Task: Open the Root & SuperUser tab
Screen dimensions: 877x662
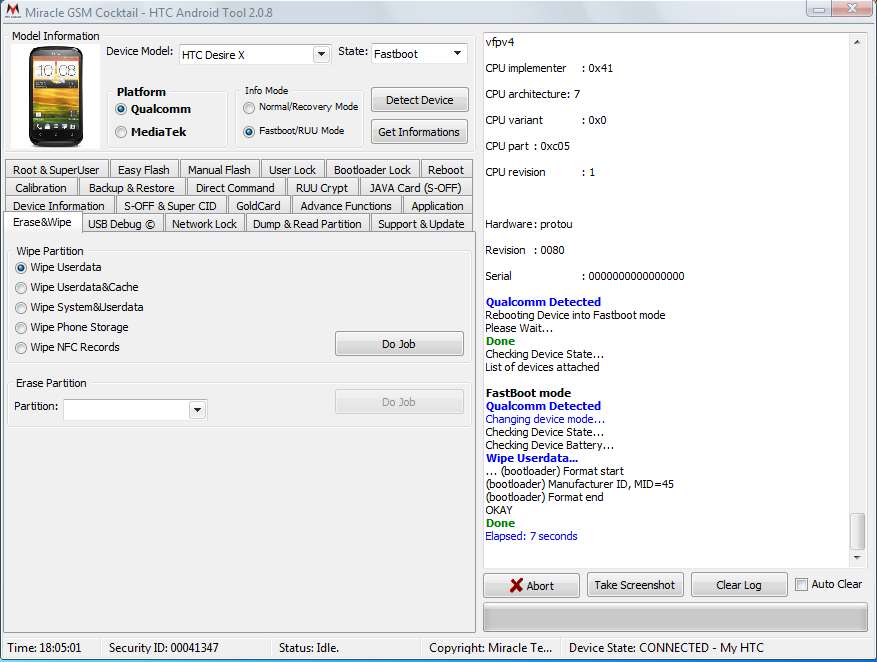Action: (x=56, y=169)
